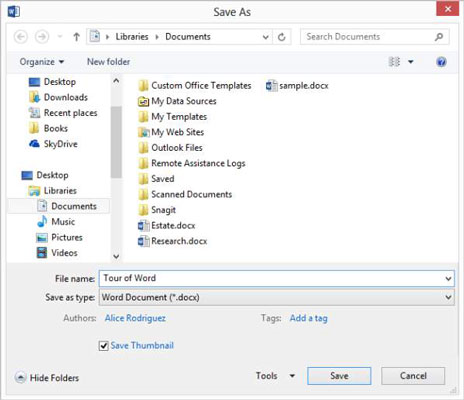Refresh the Documents folder listing
464x400 pixels.
[282, 37]
